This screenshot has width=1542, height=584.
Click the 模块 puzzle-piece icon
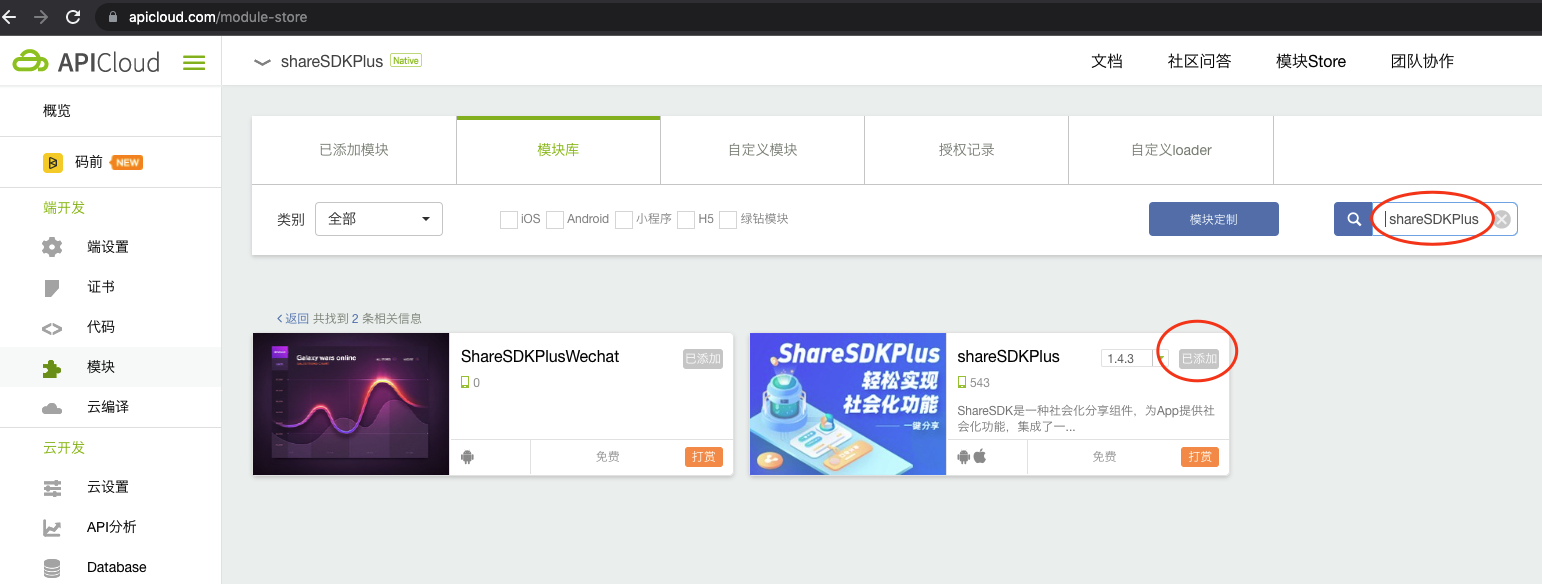(52, 368)
